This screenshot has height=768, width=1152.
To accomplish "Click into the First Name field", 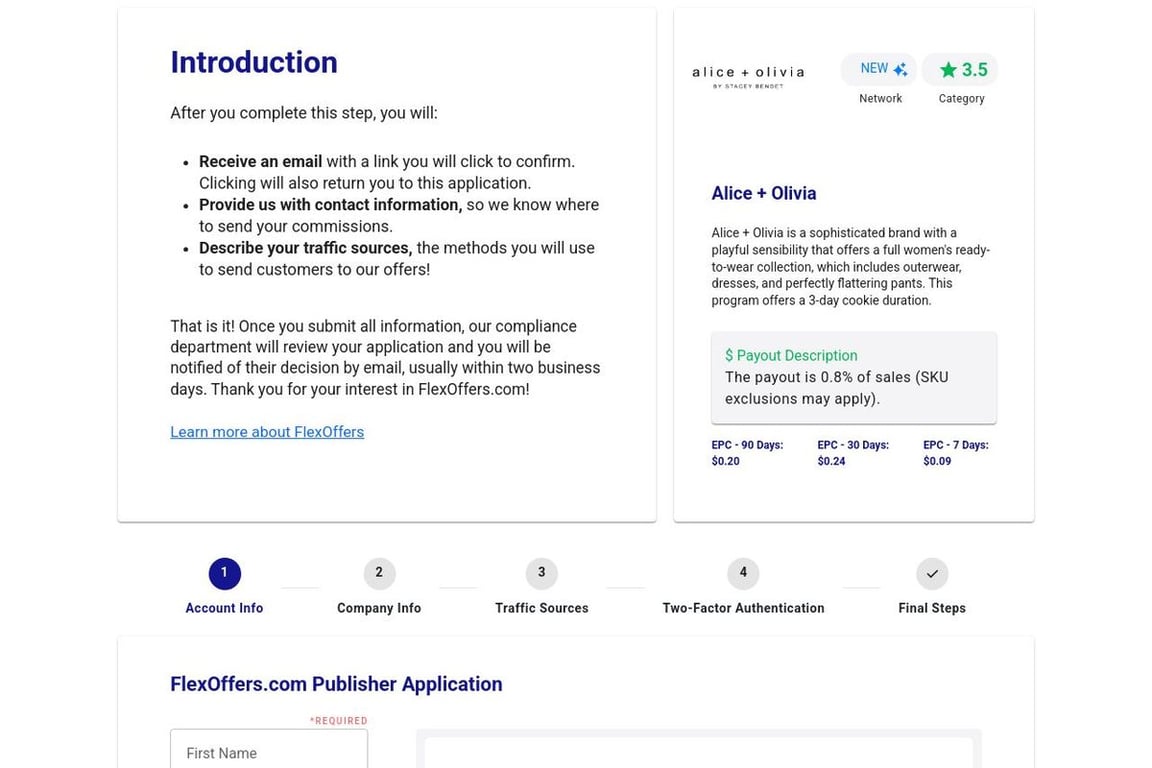I will pyautogui.click(x=269, y=750).
